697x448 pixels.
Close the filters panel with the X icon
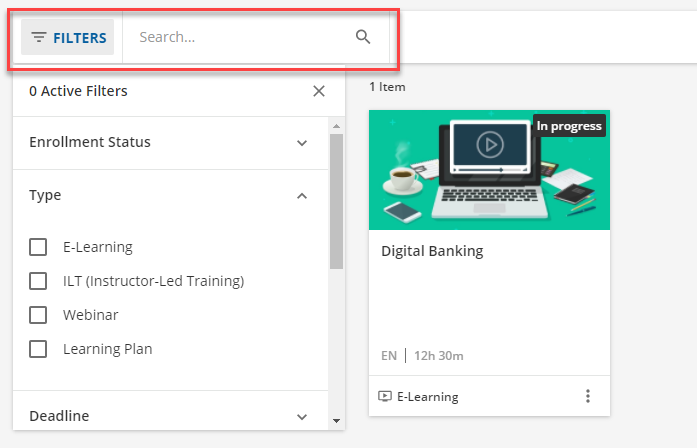(x=319, y=91)
